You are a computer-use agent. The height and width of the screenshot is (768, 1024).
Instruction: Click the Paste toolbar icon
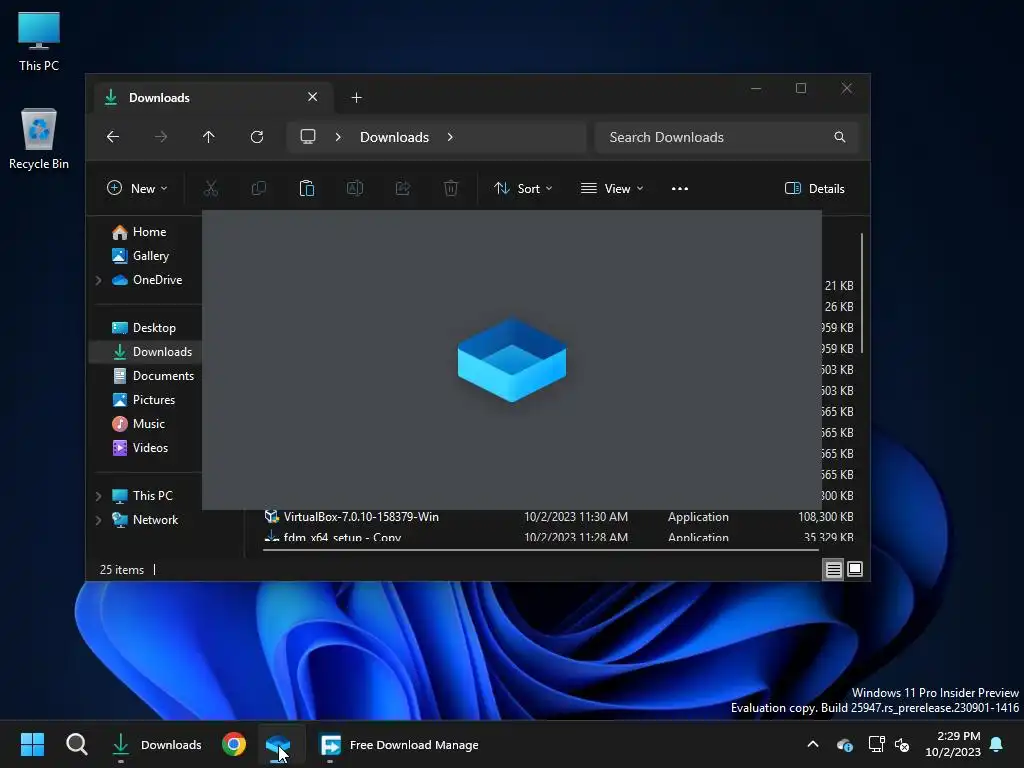[306, 188]
